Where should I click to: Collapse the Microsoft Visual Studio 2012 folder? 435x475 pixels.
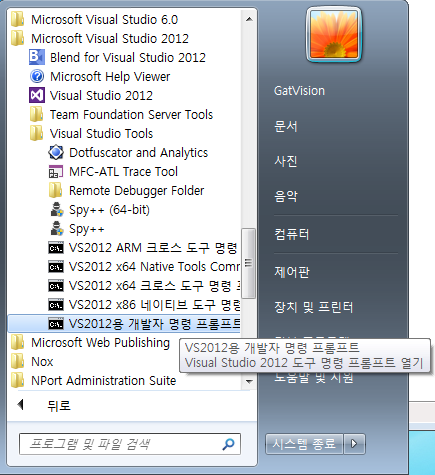(110, 38)
